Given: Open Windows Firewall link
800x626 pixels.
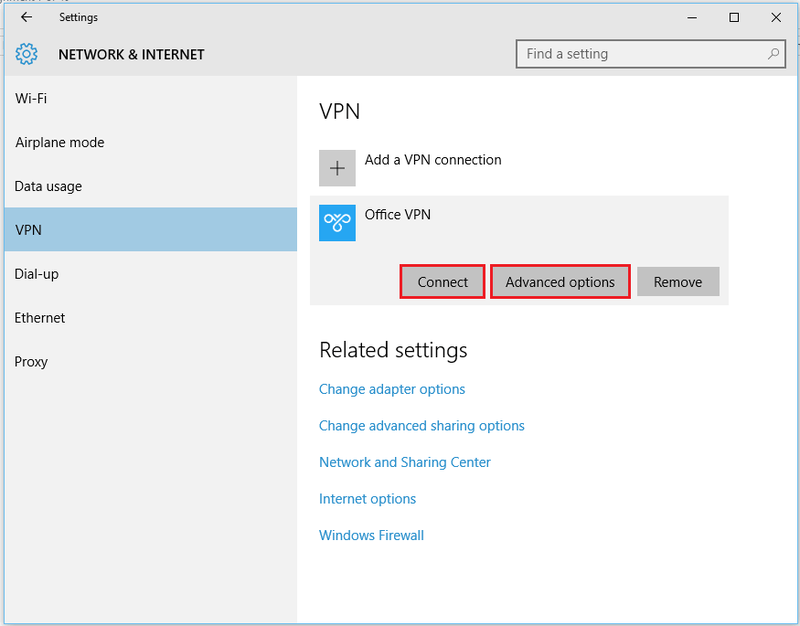Looking at the screenshot, I should [371, 535].
